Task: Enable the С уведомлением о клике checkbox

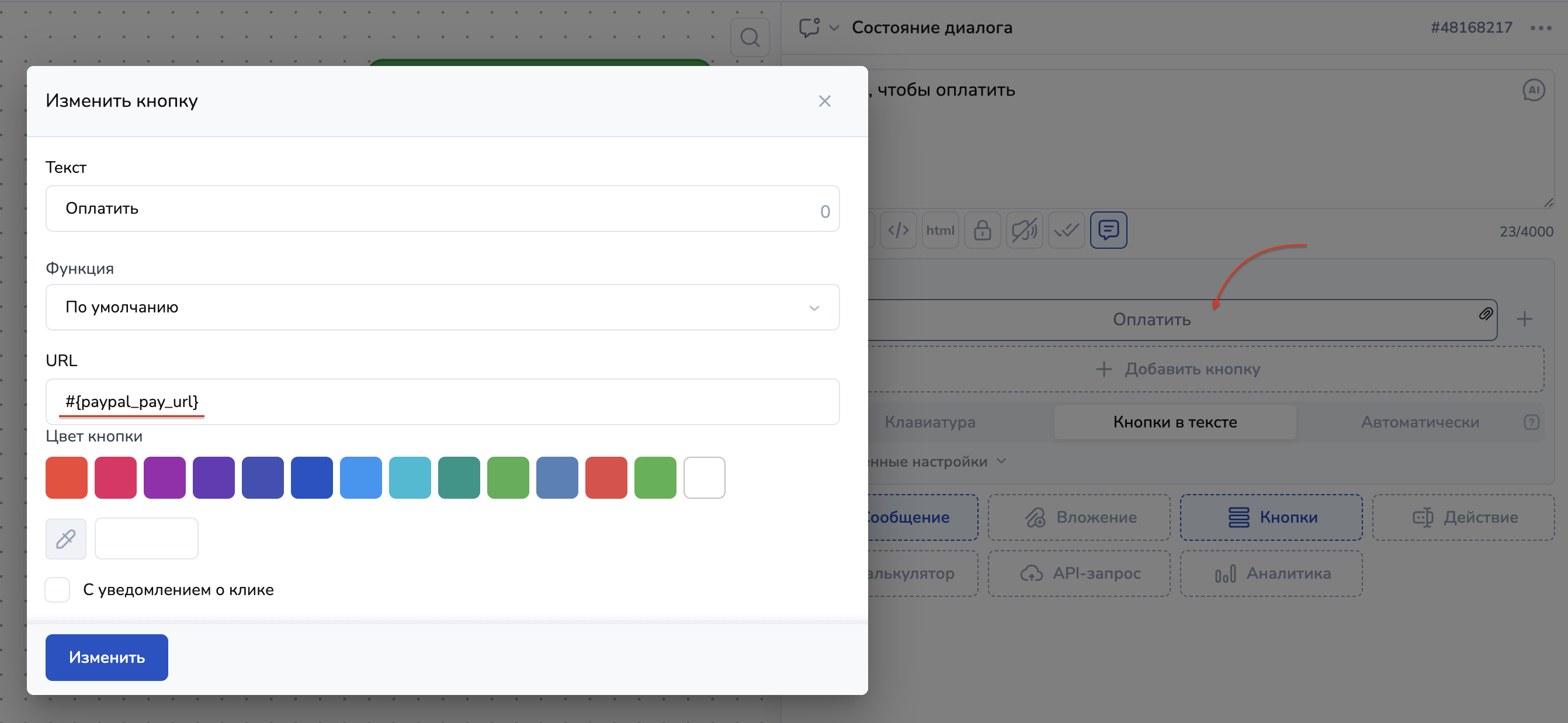Action: [x=58, y=590]
